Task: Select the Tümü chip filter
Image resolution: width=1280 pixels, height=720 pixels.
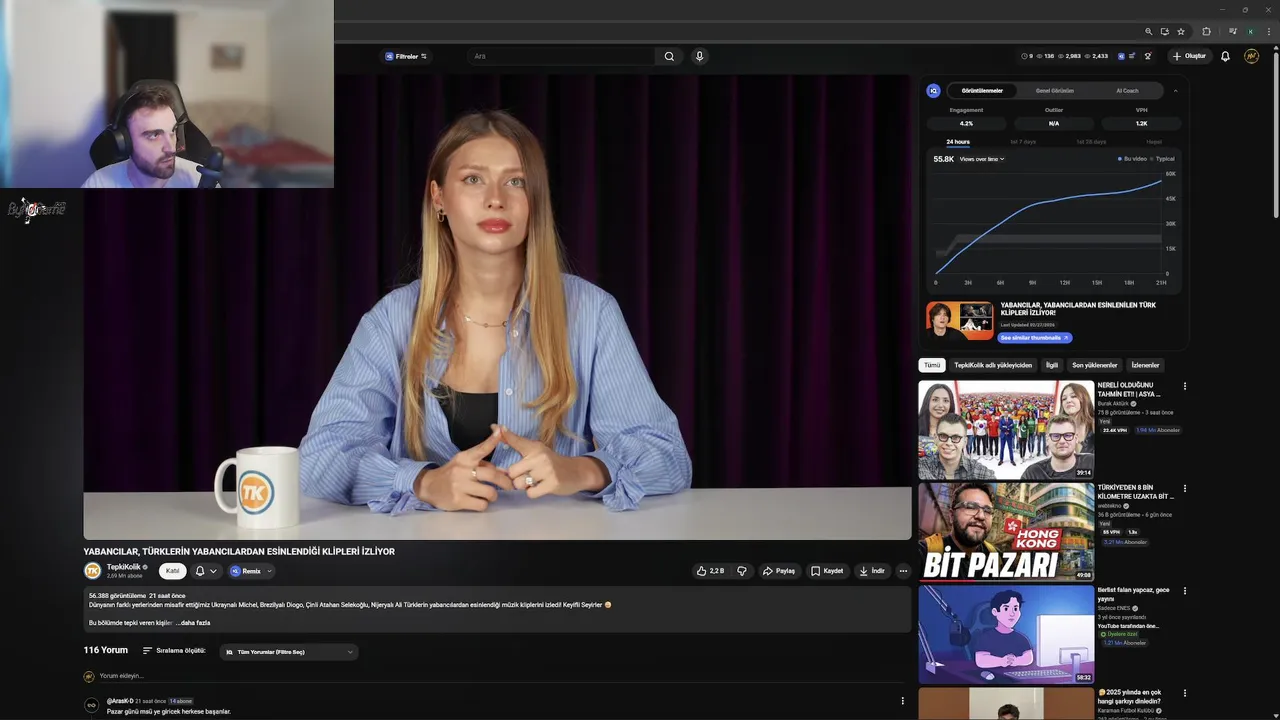Action: click(x=932, y=365)
